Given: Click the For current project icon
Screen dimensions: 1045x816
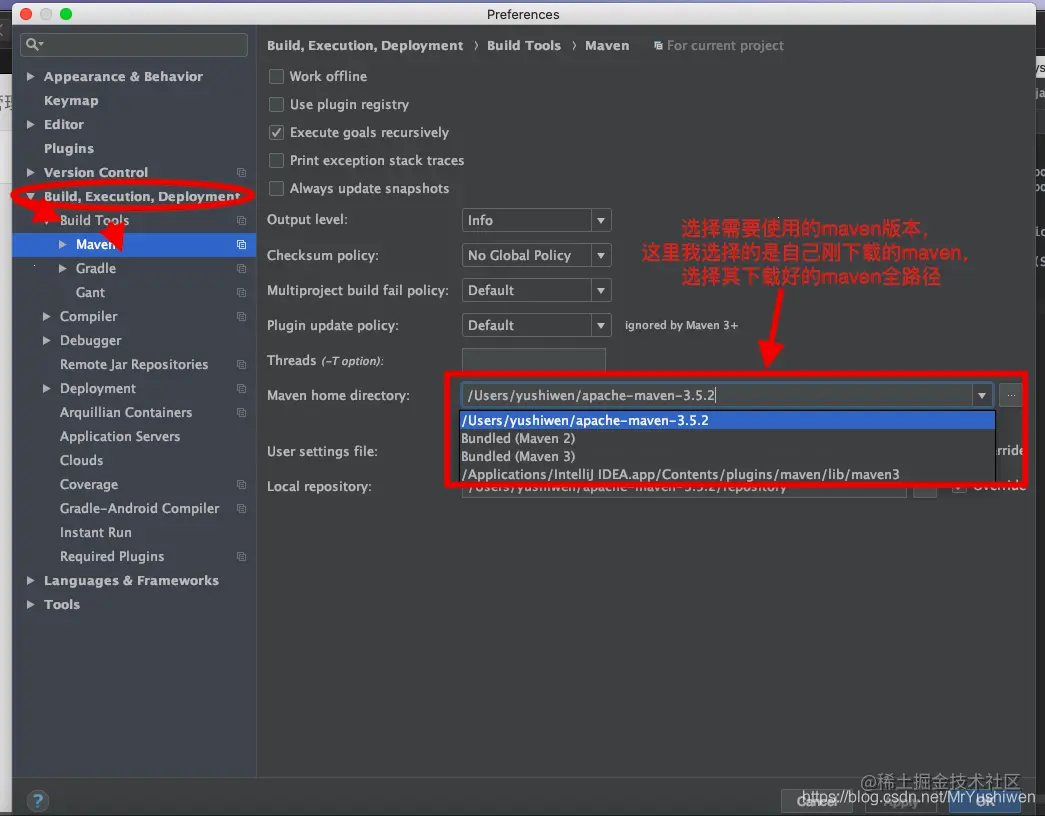Looking at the screenshot, I should (658, 46).
